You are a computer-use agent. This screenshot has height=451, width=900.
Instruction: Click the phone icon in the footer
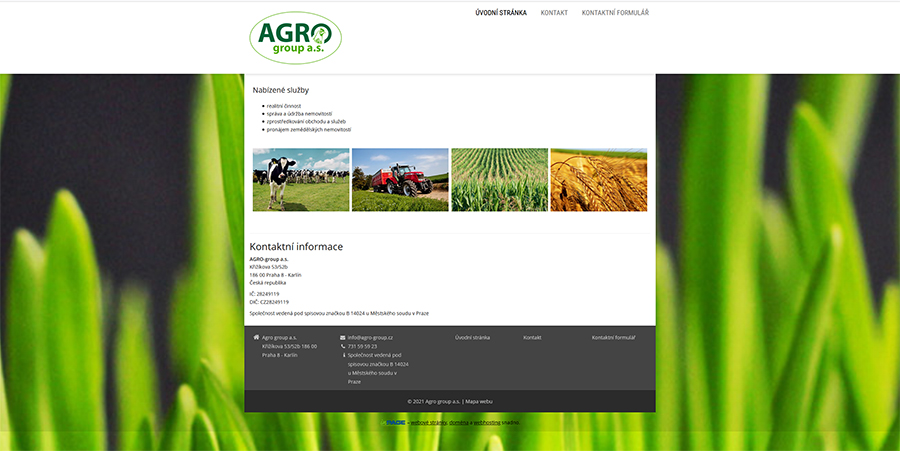[x=343, y=346]
